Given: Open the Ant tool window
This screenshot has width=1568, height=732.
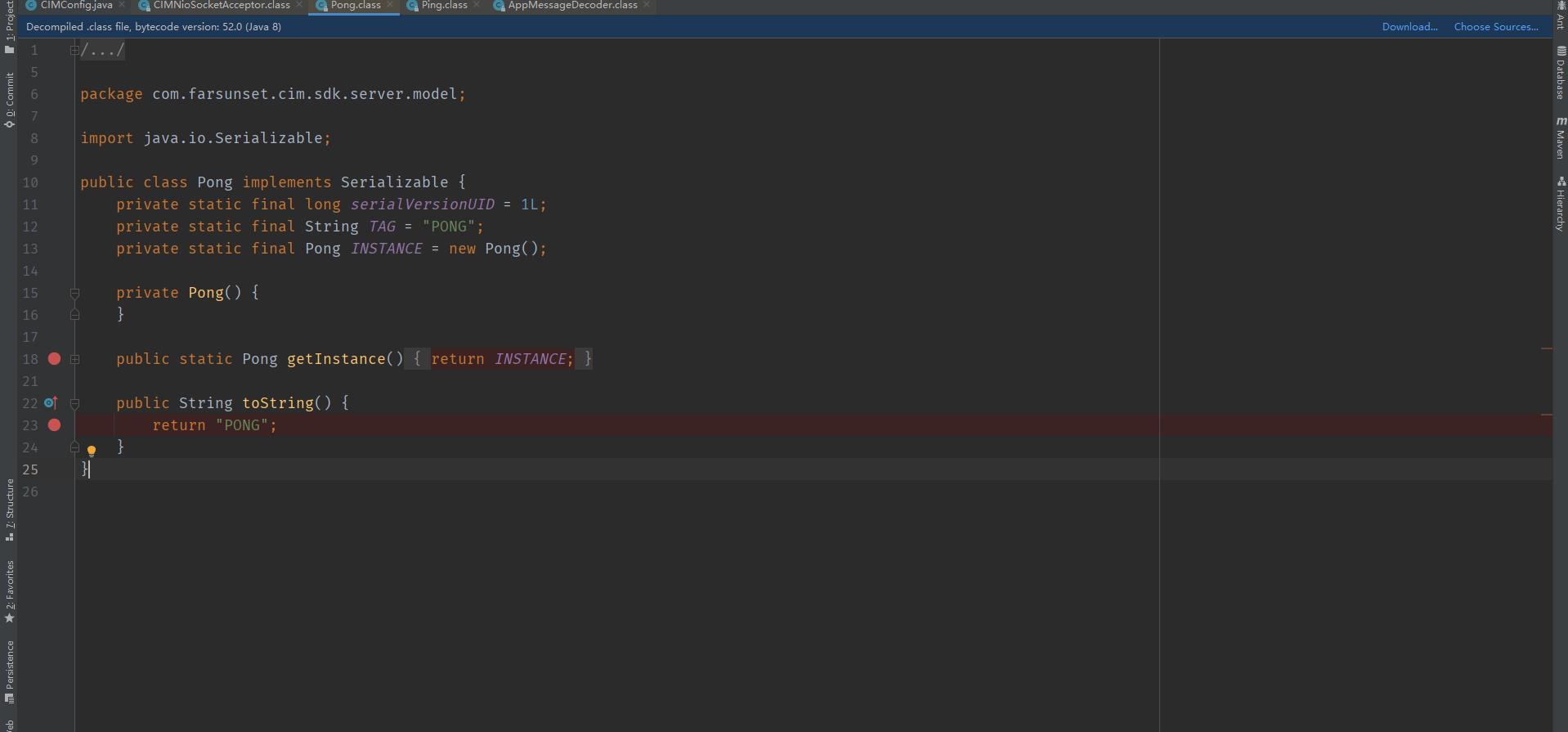Looking at the screenshot, I should pyautogui.click(x=1560, y=15).
